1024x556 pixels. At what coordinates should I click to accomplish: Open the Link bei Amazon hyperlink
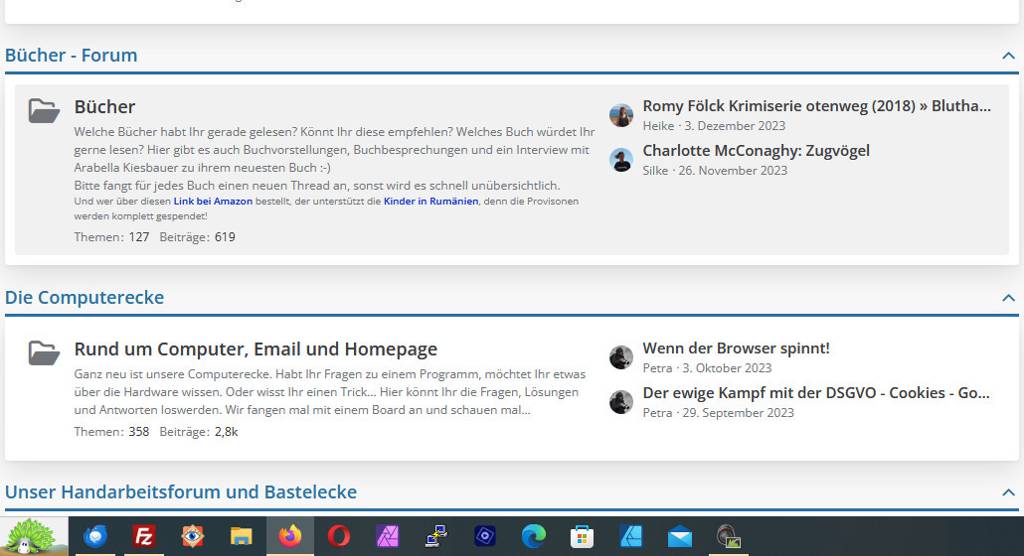[213, 201]
